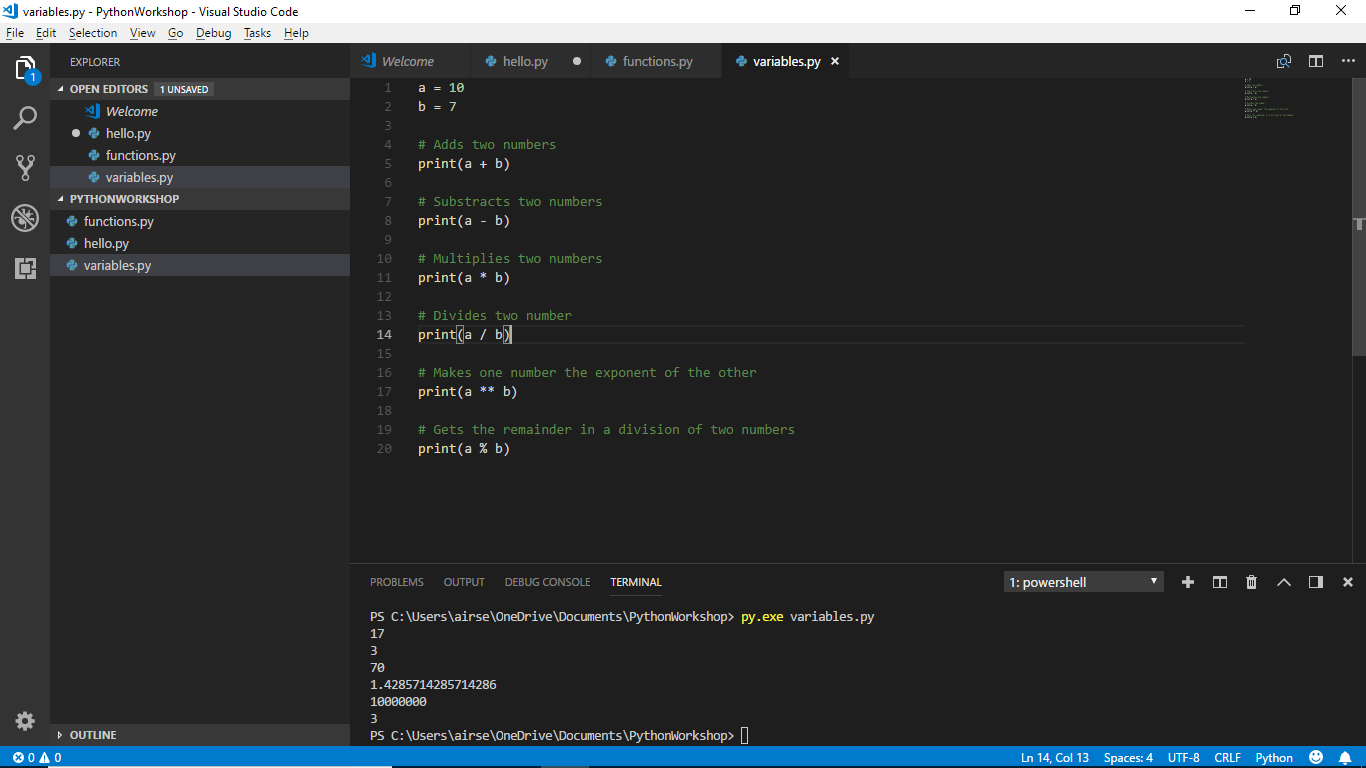Select hello.py in Open Editors list
This screenshot has height=768, width=1366.
tap(200, 133)
